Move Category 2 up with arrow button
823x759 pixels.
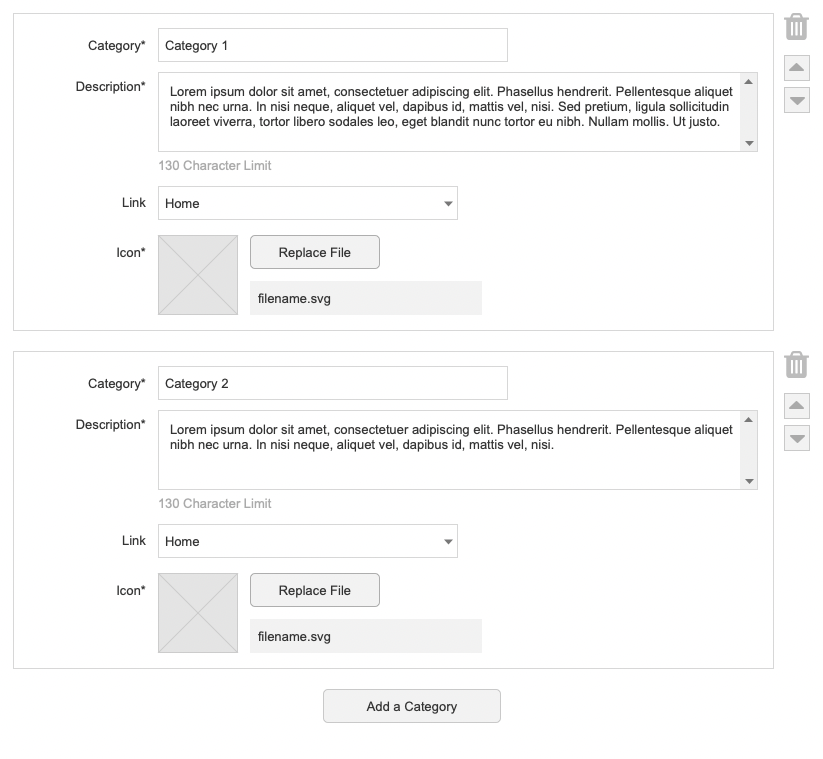[796, 406]
